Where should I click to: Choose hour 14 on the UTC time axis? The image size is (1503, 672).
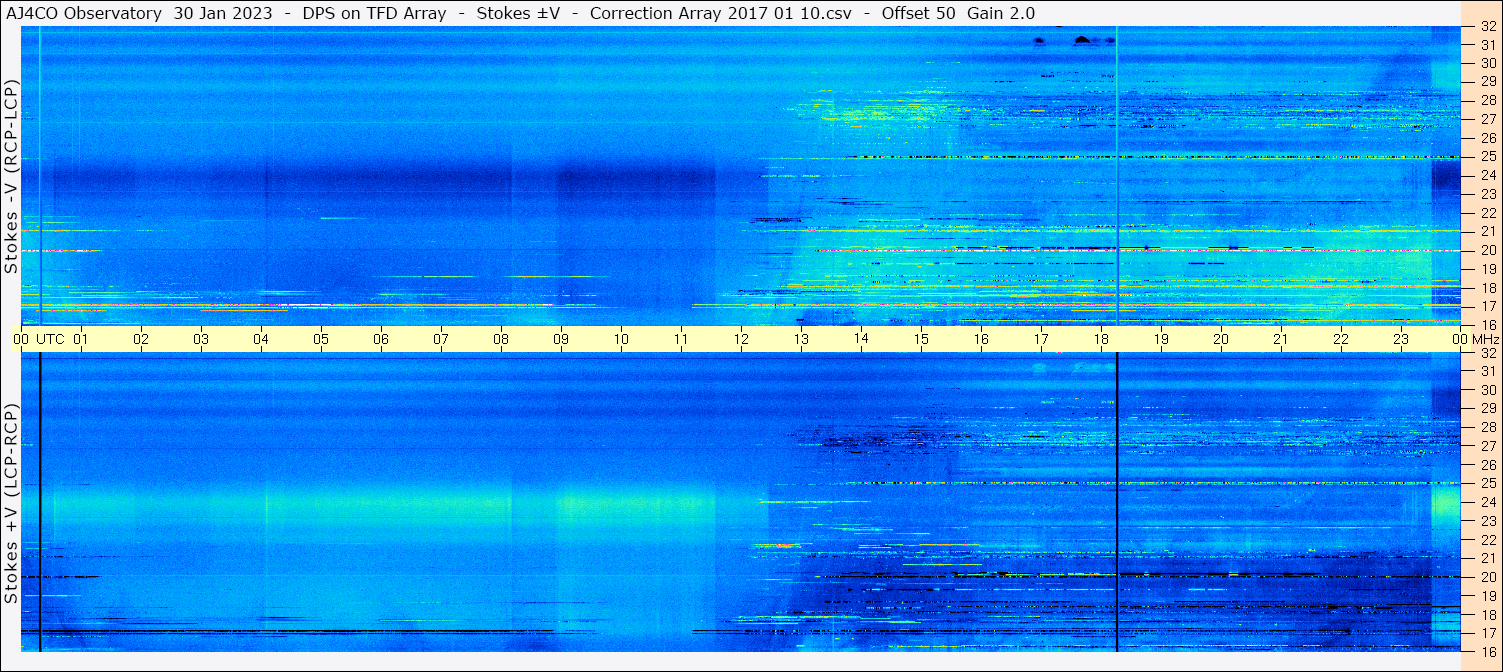[861, 339]
